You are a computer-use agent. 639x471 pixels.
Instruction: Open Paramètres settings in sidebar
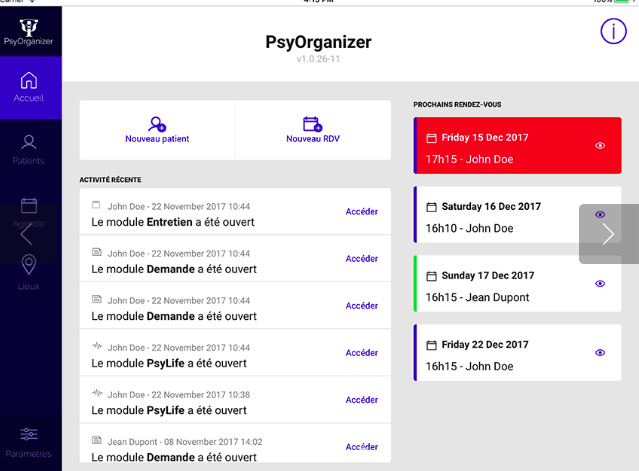click(29, 442)
